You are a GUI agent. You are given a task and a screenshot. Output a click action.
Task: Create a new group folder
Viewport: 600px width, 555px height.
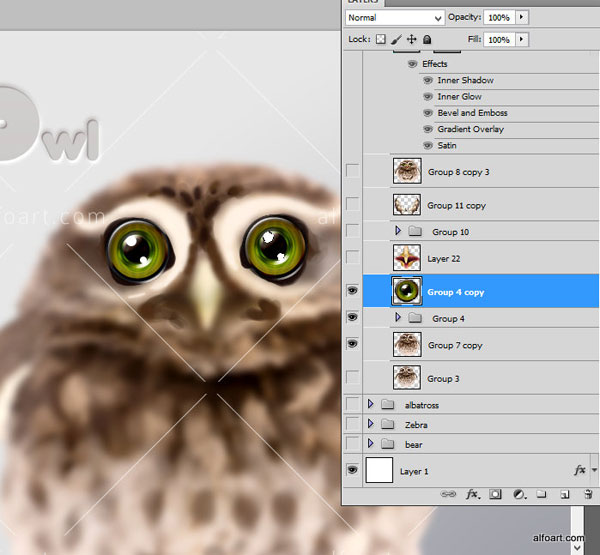pyautogui.click(x=541, y=494)
